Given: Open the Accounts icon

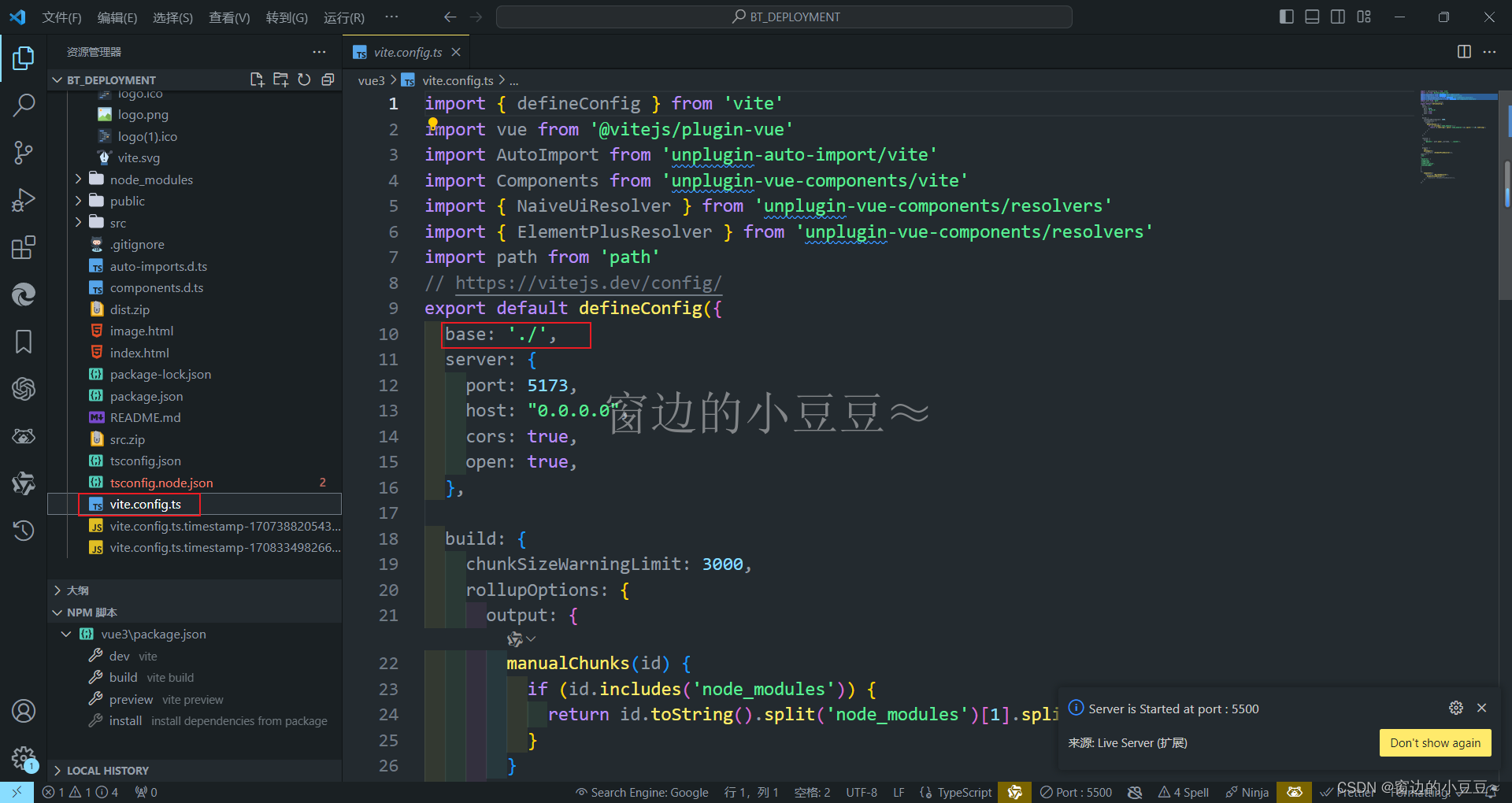Looking at the screenshot, I should 24,711.
